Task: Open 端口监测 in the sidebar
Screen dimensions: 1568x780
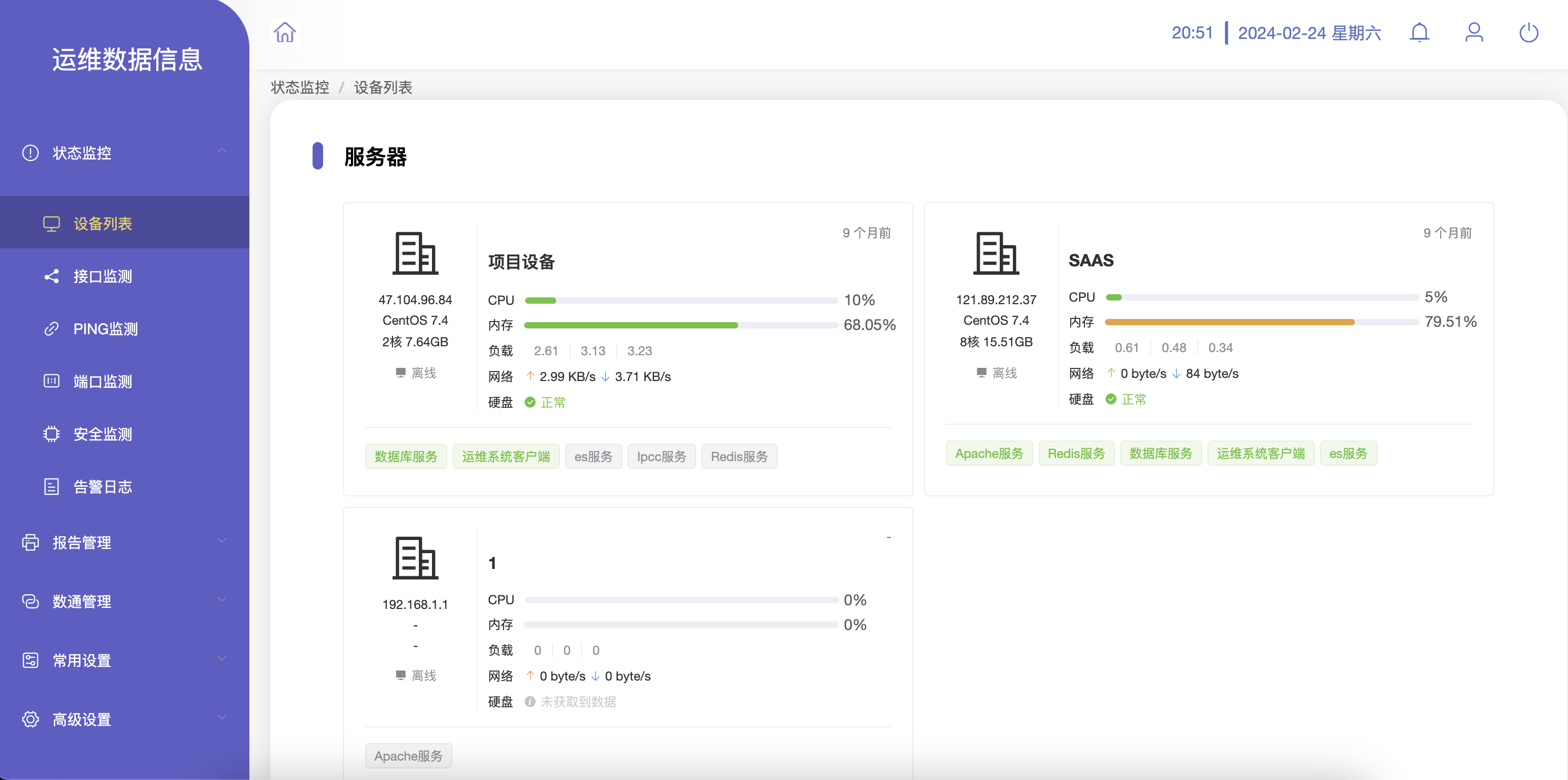Action: tap(124, 381)
